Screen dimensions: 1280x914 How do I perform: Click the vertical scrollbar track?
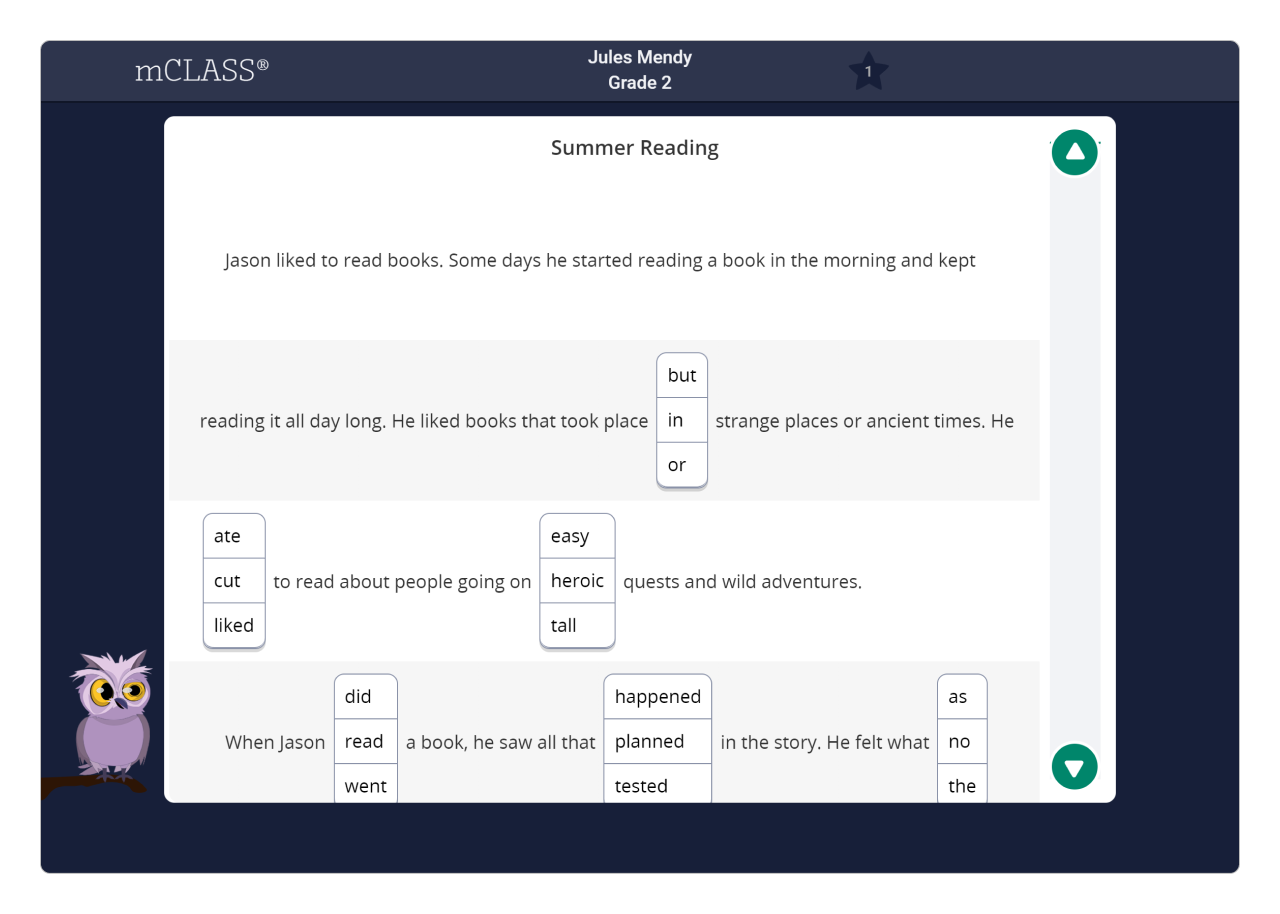pos(1075,460)
